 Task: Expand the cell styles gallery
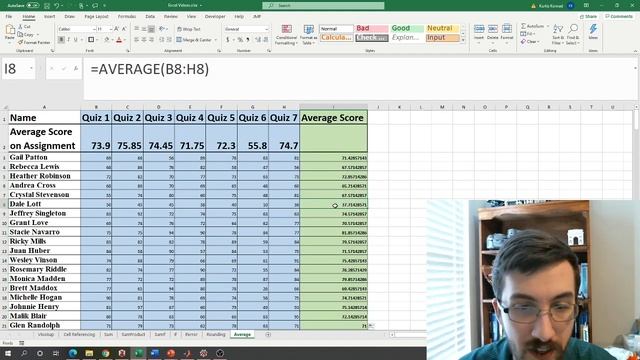463,40
